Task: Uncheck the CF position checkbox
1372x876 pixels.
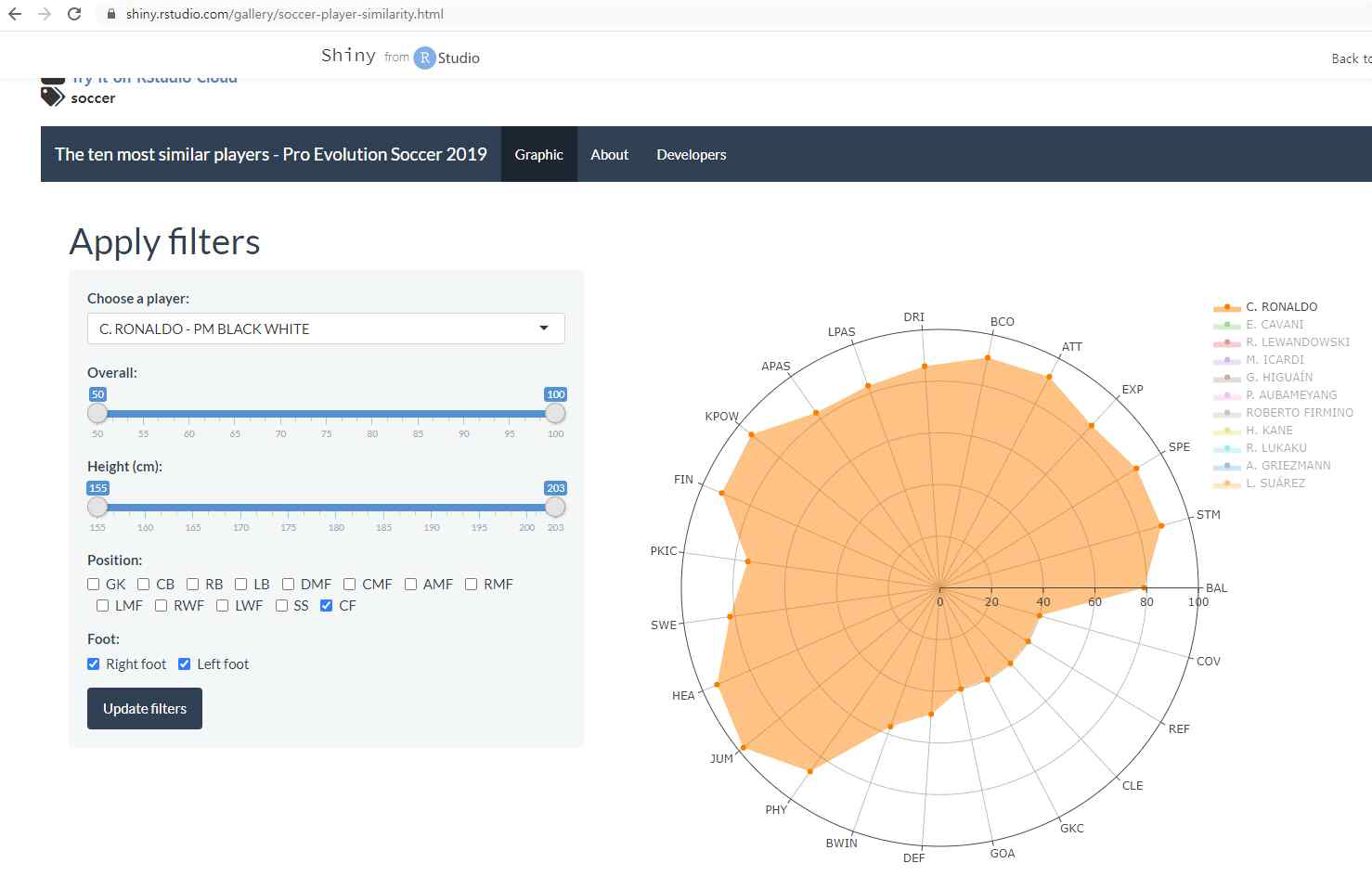Action: click(326, 605)
